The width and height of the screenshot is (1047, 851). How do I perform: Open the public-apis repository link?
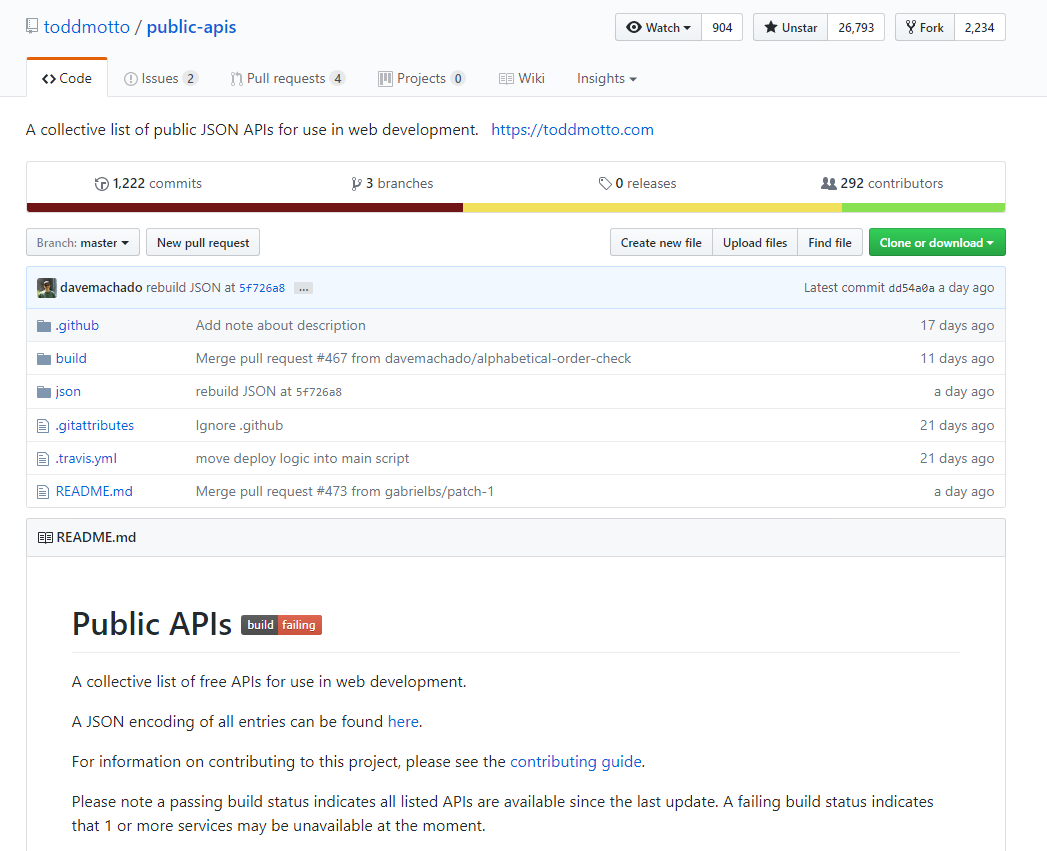point(192,27)
